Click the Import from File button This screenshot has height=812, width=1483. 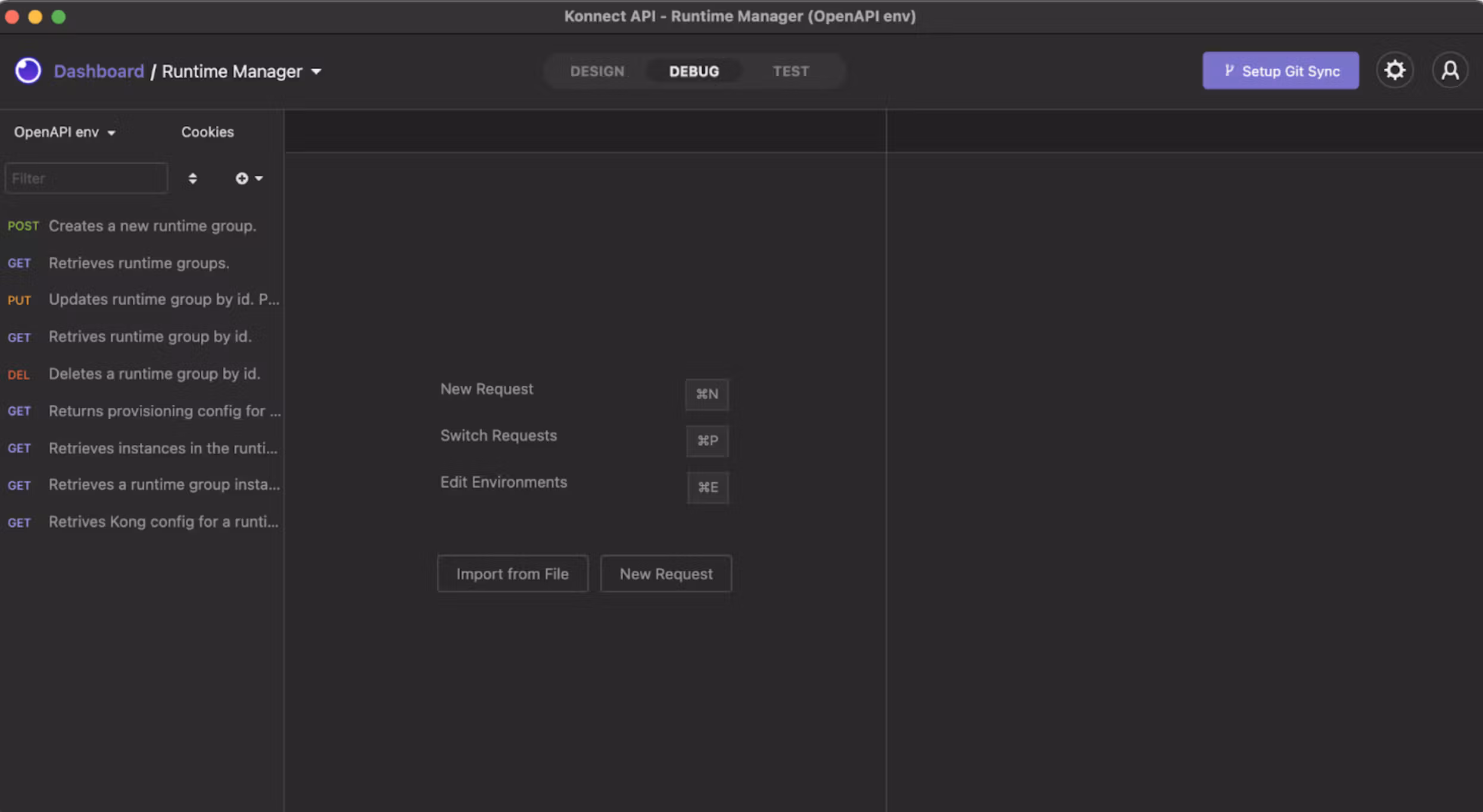pos(512,574)
